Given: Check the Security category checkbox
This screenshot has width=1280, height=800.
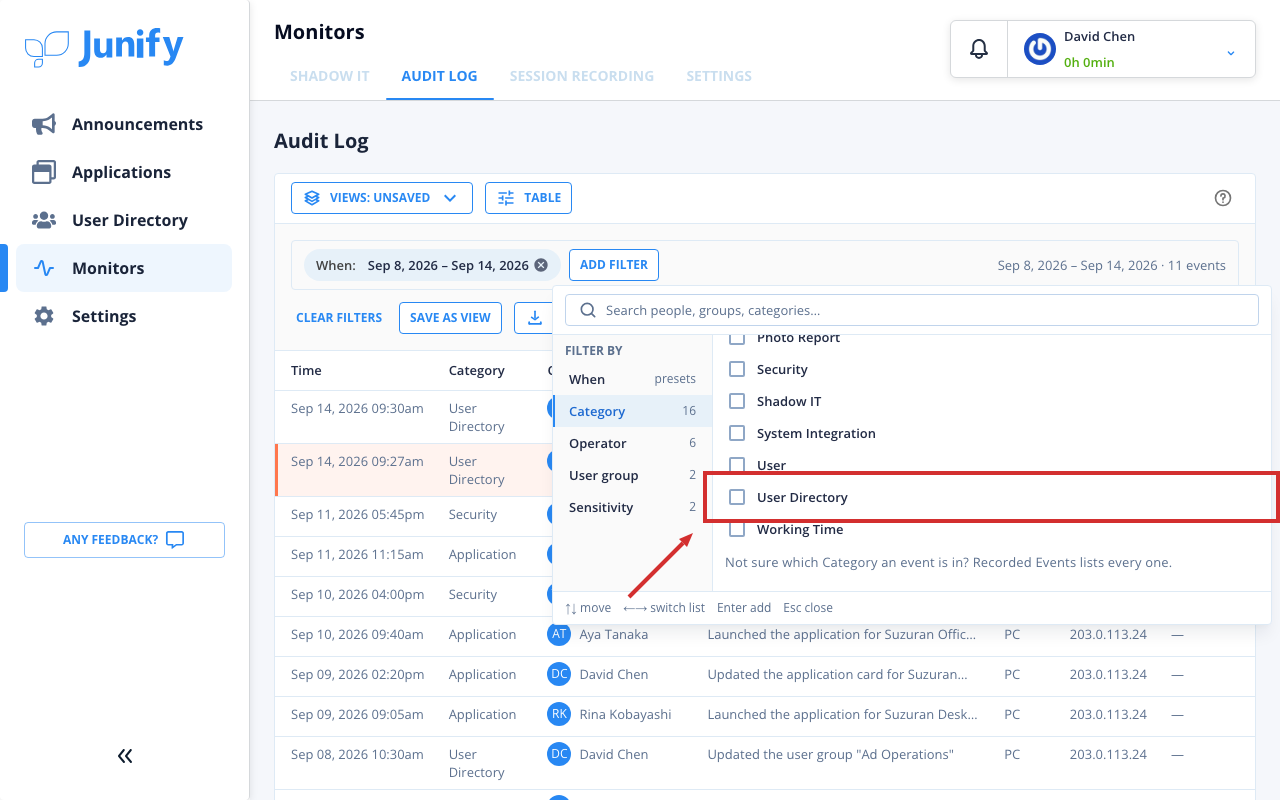Looking at the screenshot, I should 737,369.
